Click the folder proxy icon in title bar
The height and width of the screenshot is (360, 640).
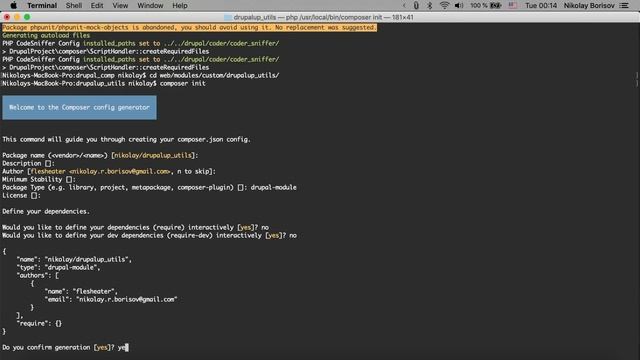[x=228, y=17]
